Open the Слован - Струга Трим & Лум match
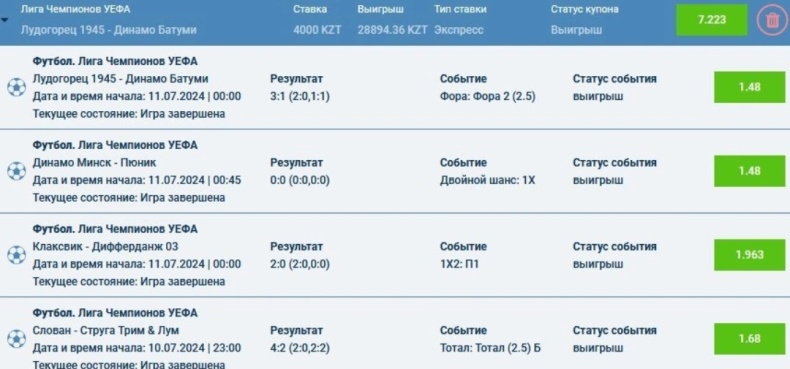This screenshot has width=790, height=369. [106, 331]
